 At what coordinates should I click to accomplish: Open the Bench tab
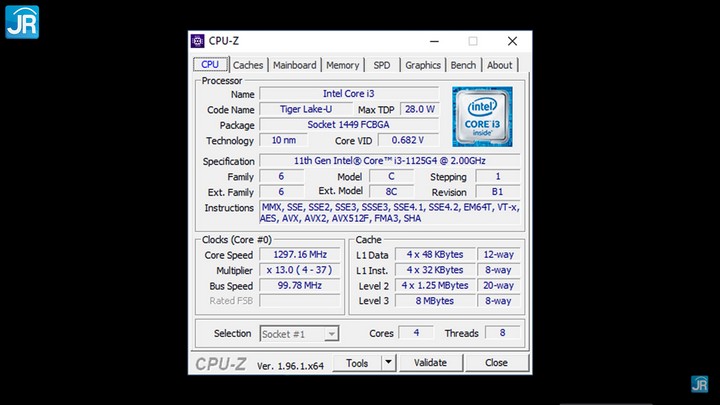pyautogui.click(x=463, y=65)
